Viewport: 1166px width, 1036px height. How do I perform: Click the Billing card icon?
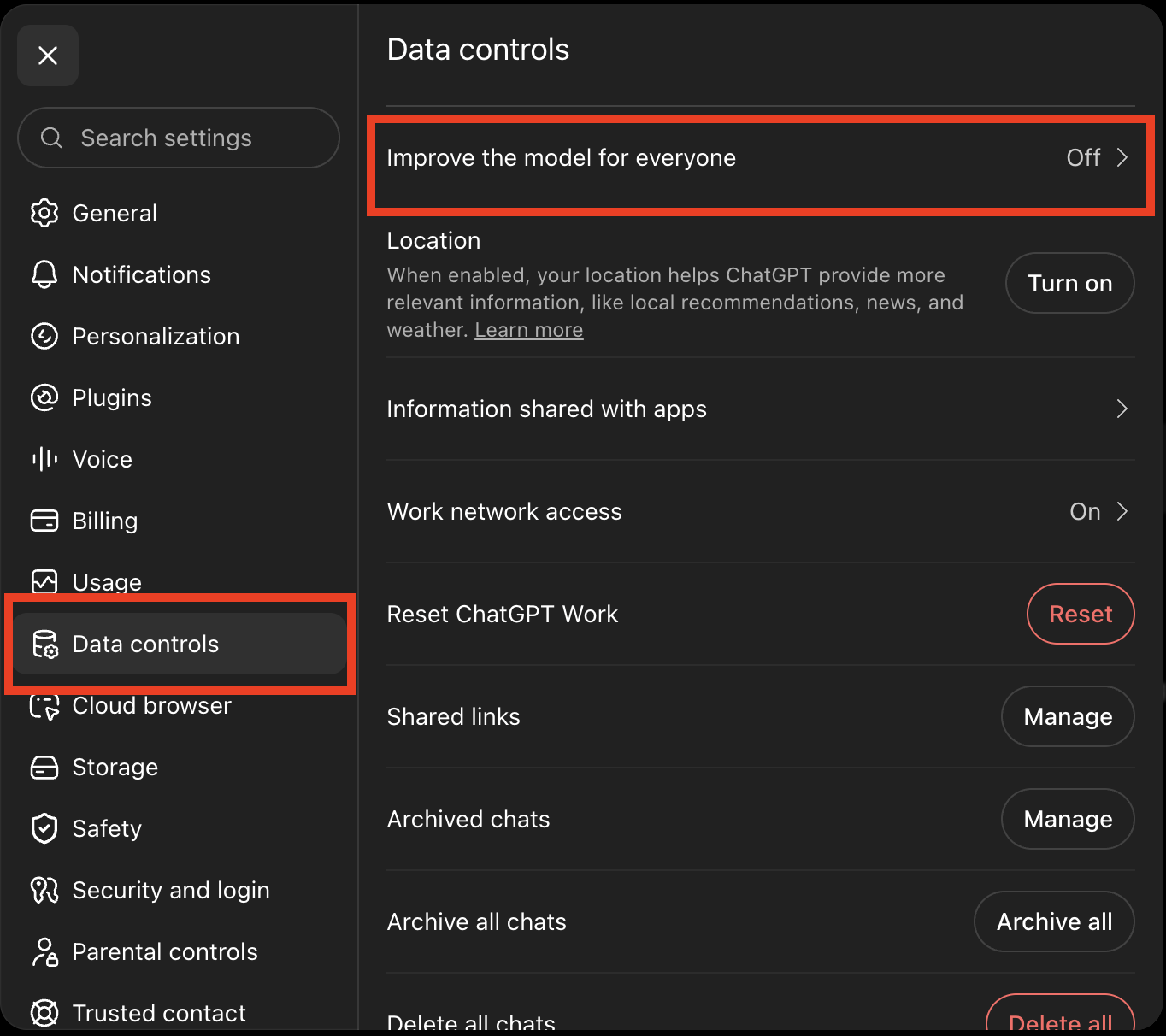[44, 521]
